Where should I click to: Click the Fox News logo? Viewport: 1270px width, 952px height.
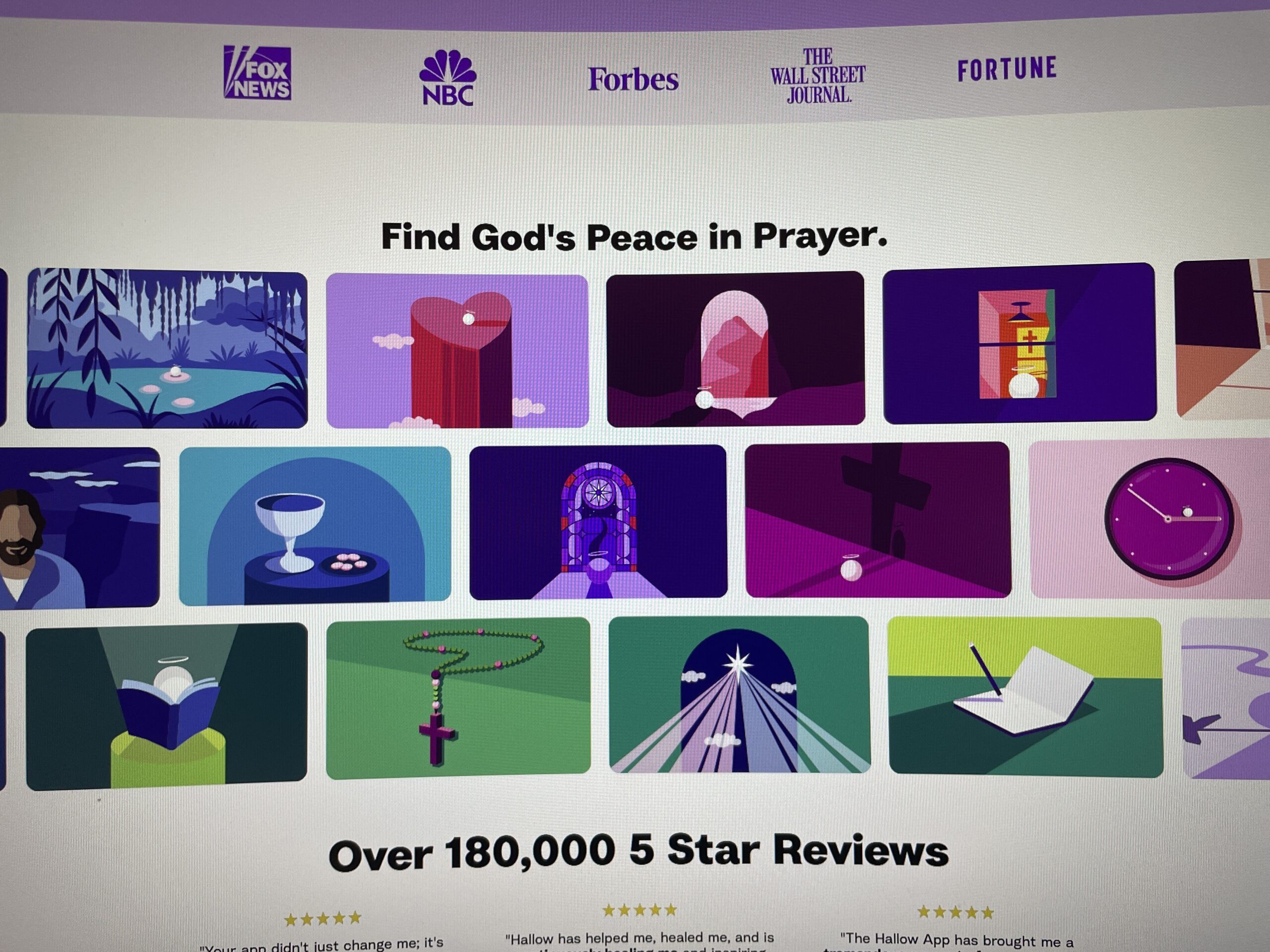(x=257, y=73)
